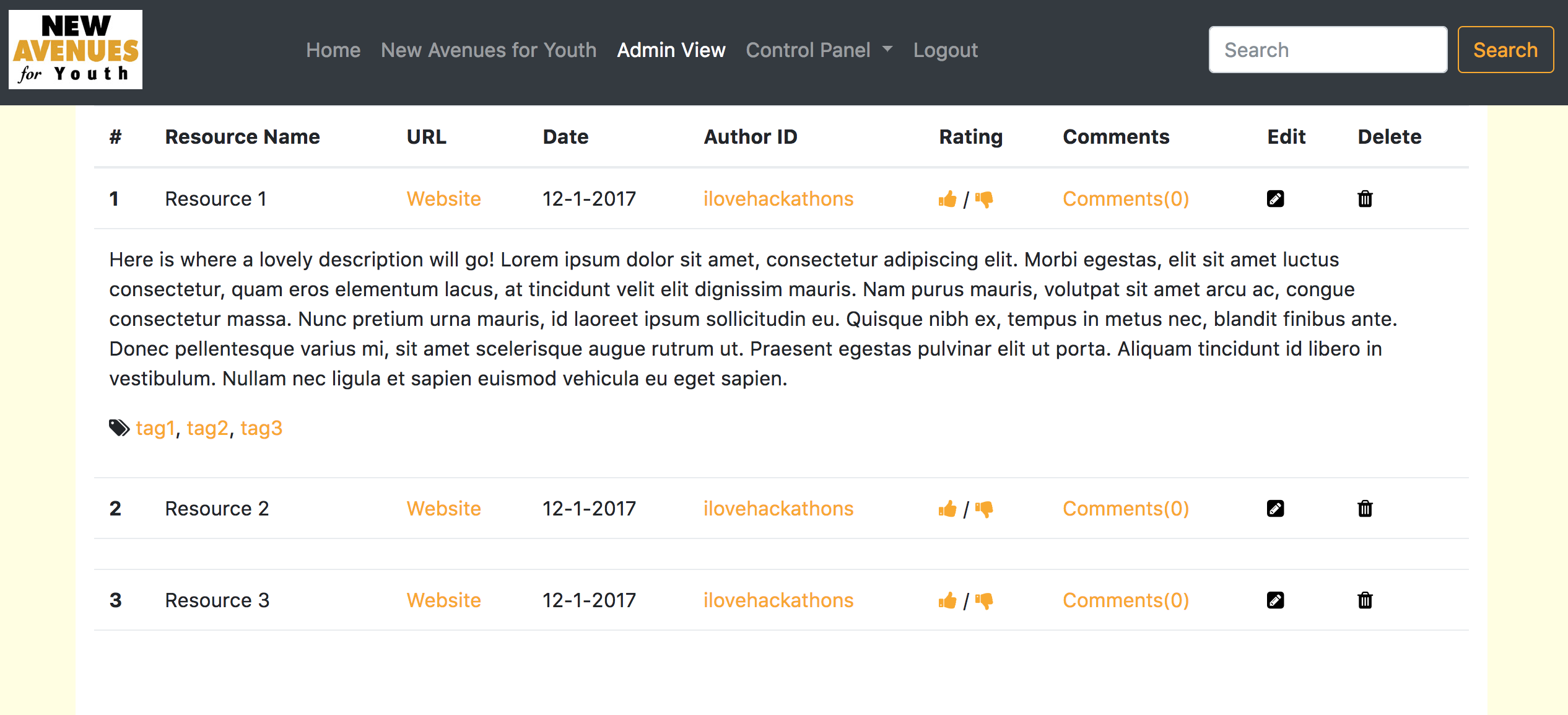Open the Website link for Resource 1
The height and width of the screenshot is (715, 1568).
(x=443, y=199)
